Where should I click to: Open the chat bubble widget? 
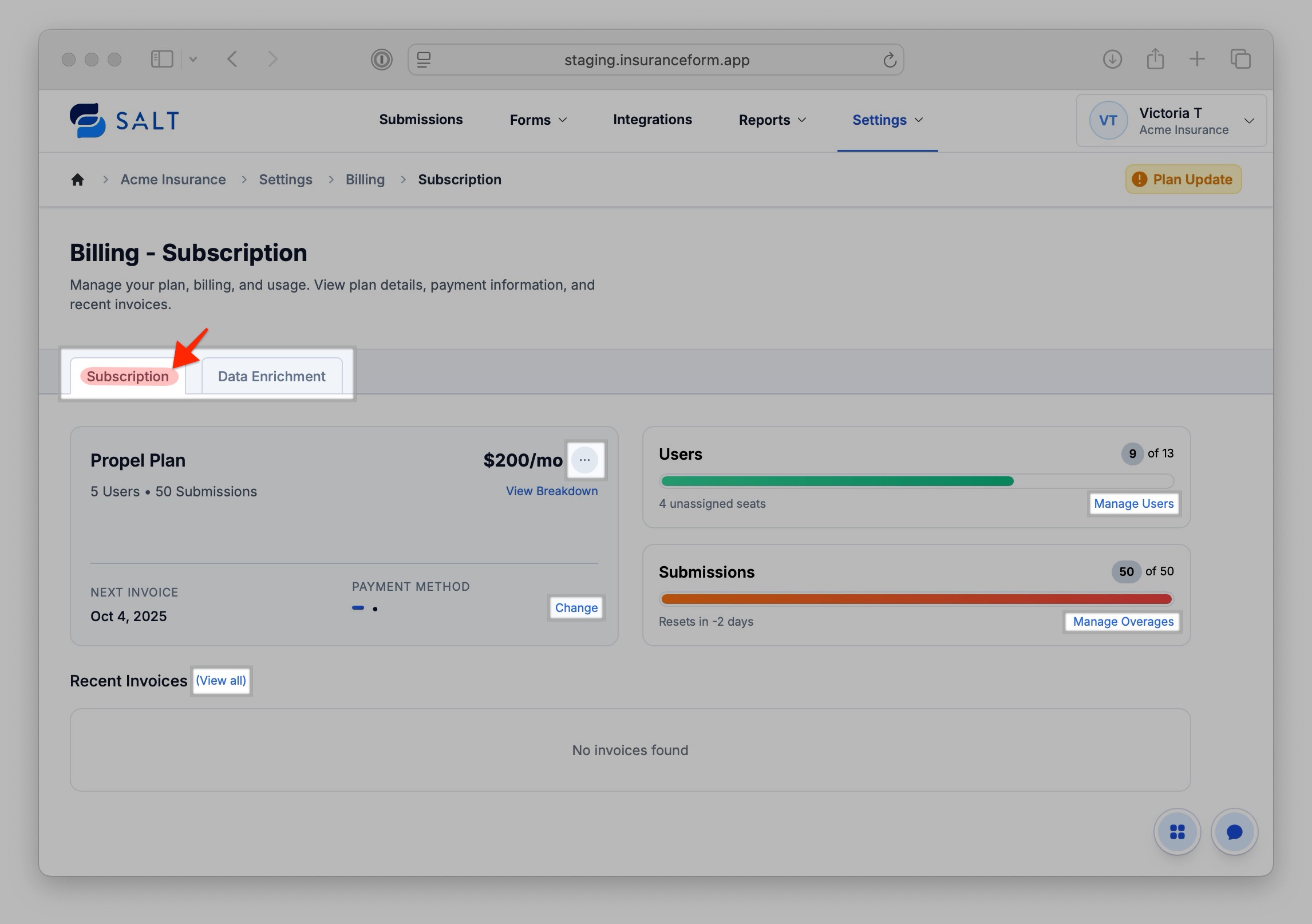pyautogui.click(x=1234, y=832)
